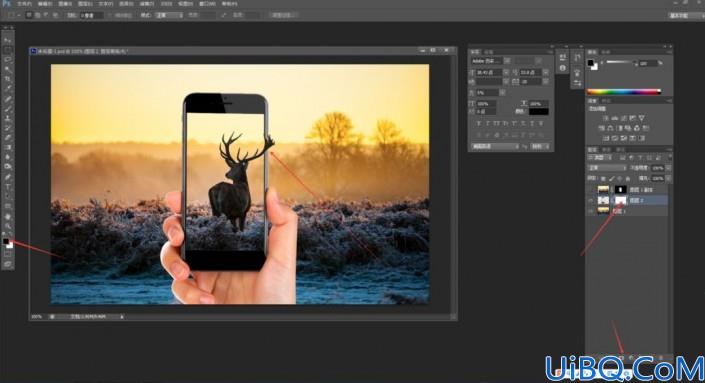Open the 图层 menu

(85, 4)
